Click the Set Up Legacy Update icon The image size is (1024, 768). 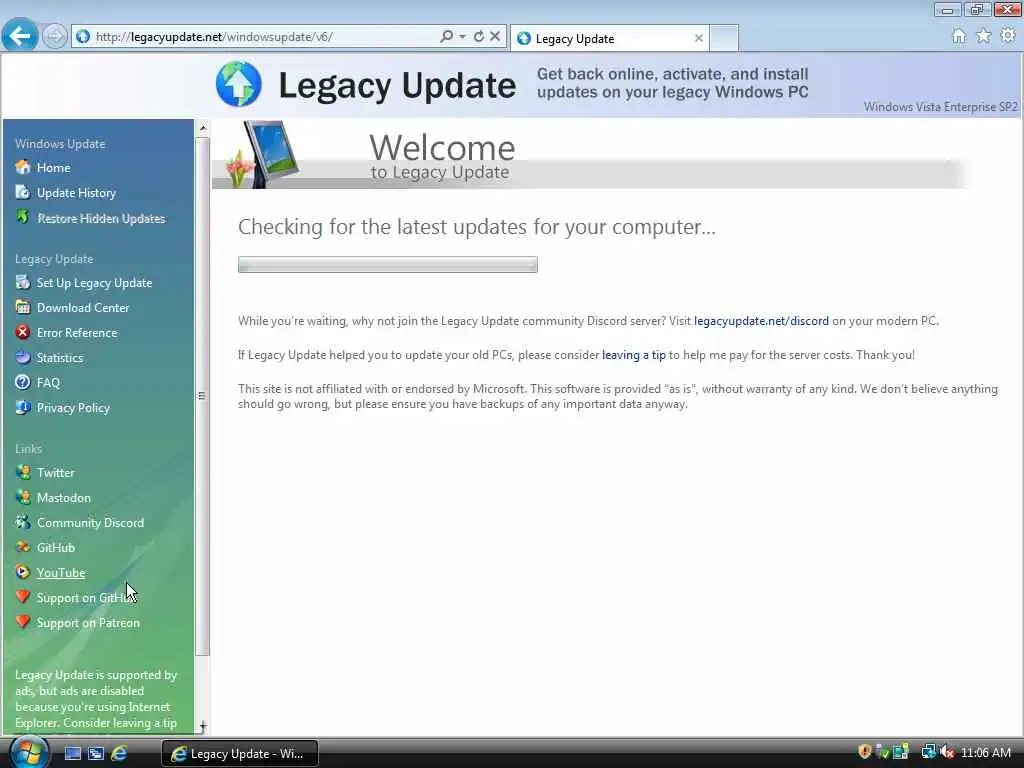(23, 282)
